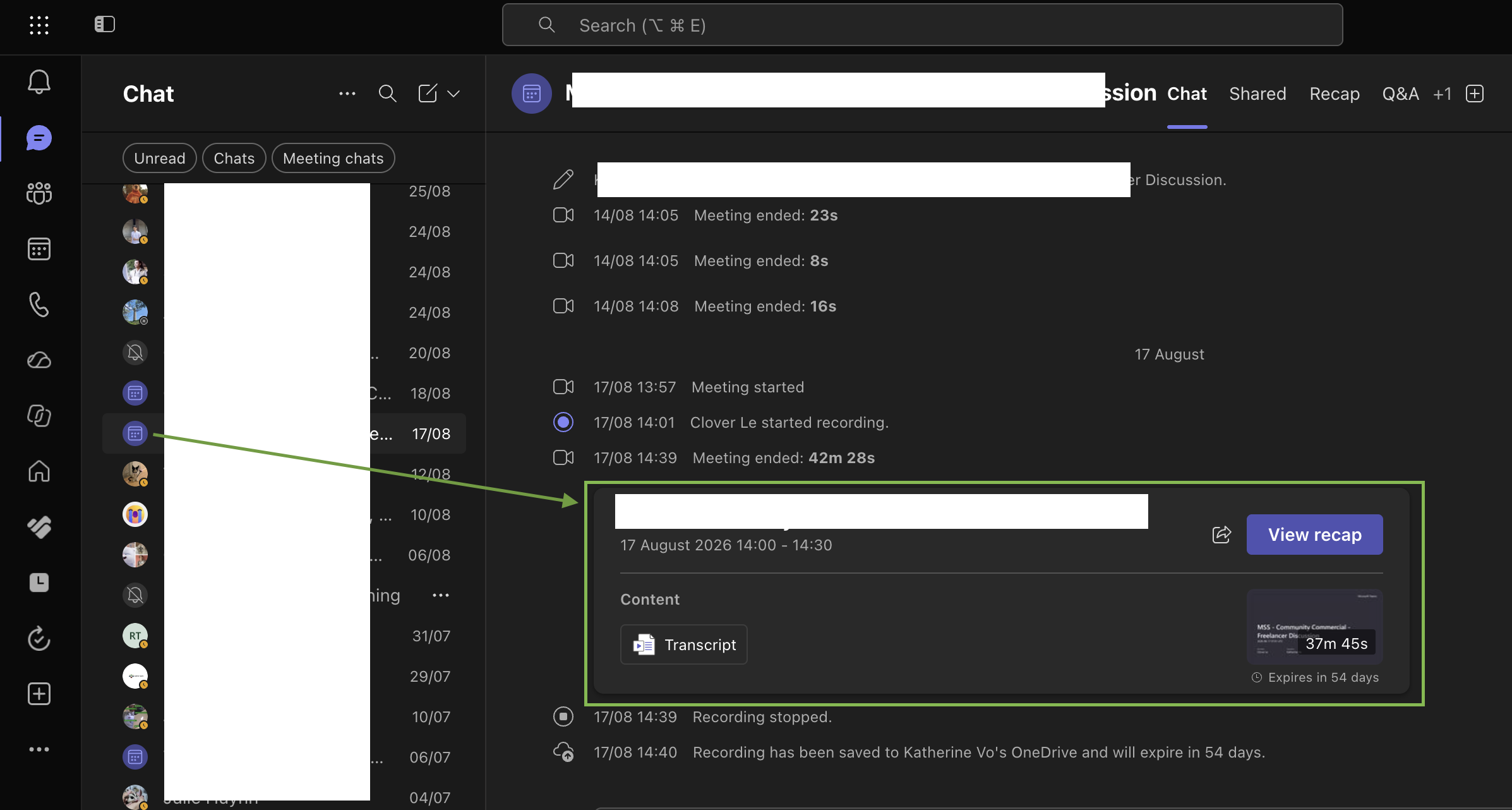Open the Activity bell icon
The width and height of the screenshot is (1512, 810).
(39, 82)
